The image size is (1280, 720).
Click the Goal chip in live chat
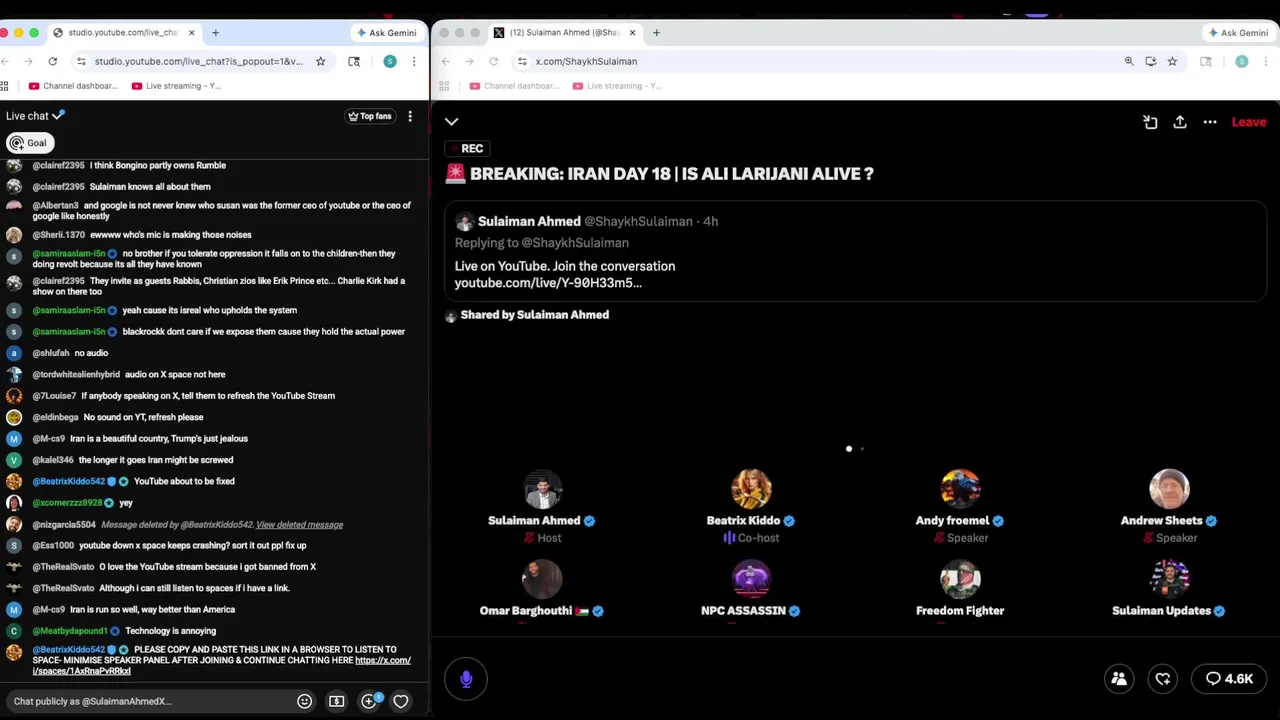[x=28, y=143]
